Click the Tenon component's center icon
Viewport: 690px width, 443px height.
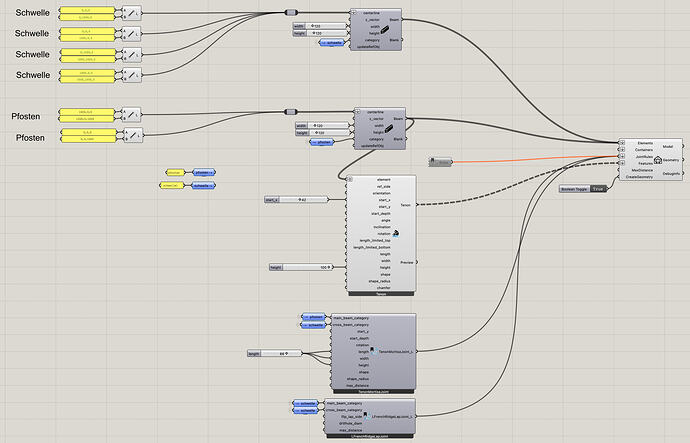point(396,234)
